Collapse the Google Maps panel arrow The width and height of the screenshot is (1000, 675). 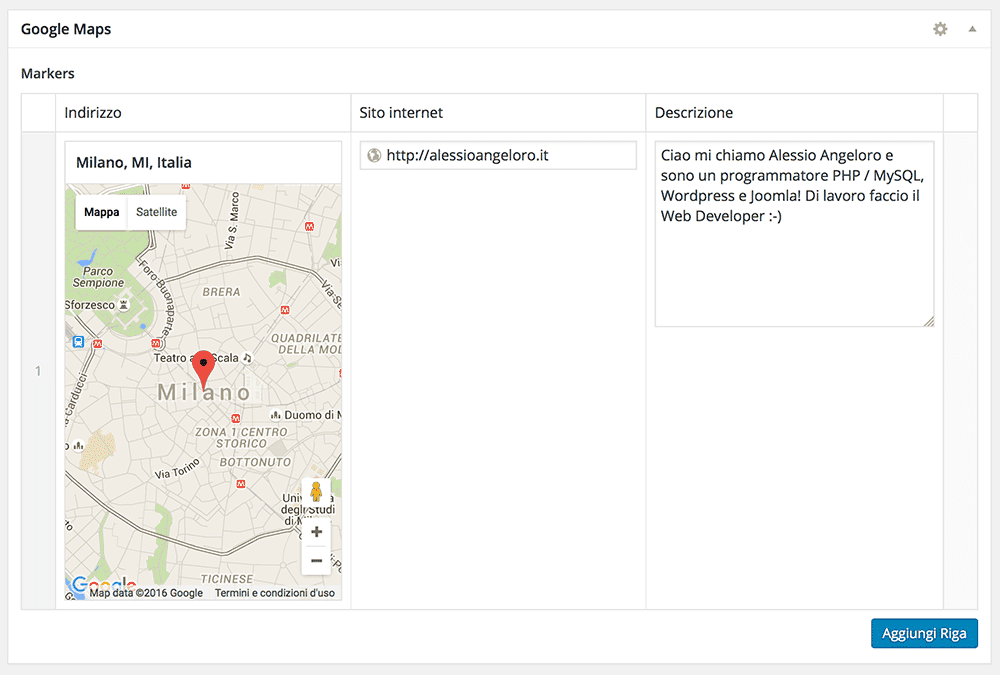[x=972, y=29]
